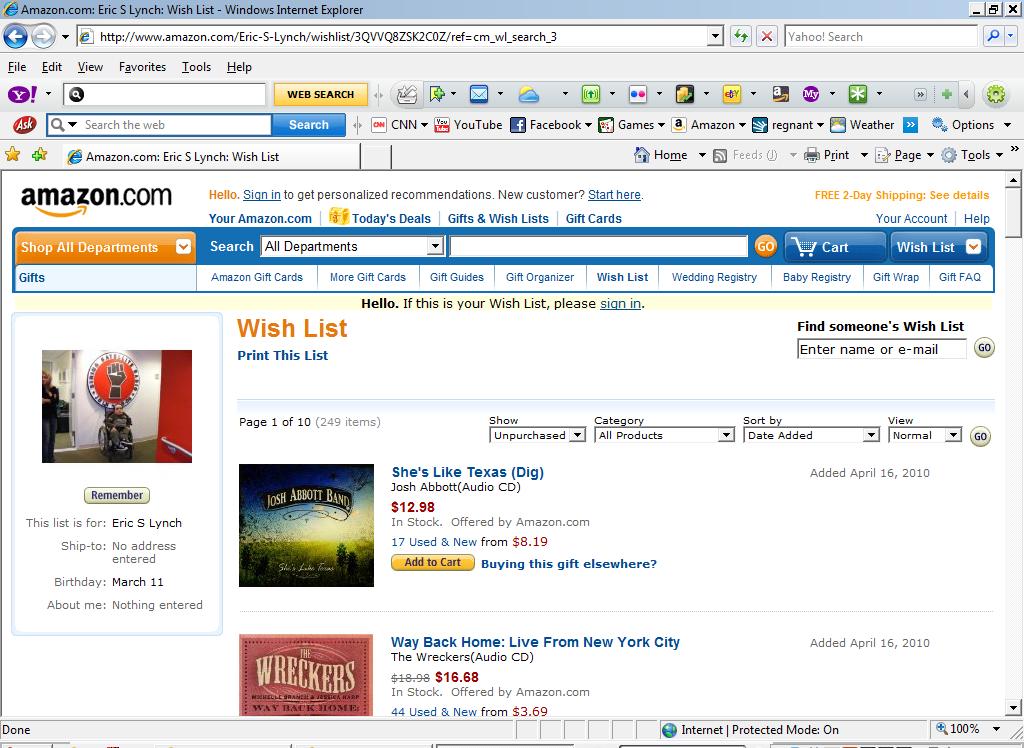Open the Games toolbar shortcut

pos(631,125)
